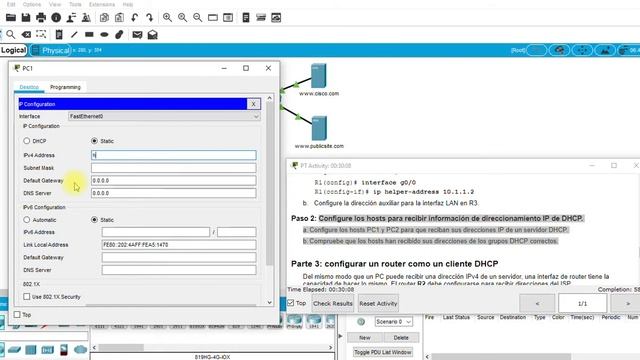This screenshot has height=360, width=640.
Task: Open the Extensions menu
Action: [102, 4]
